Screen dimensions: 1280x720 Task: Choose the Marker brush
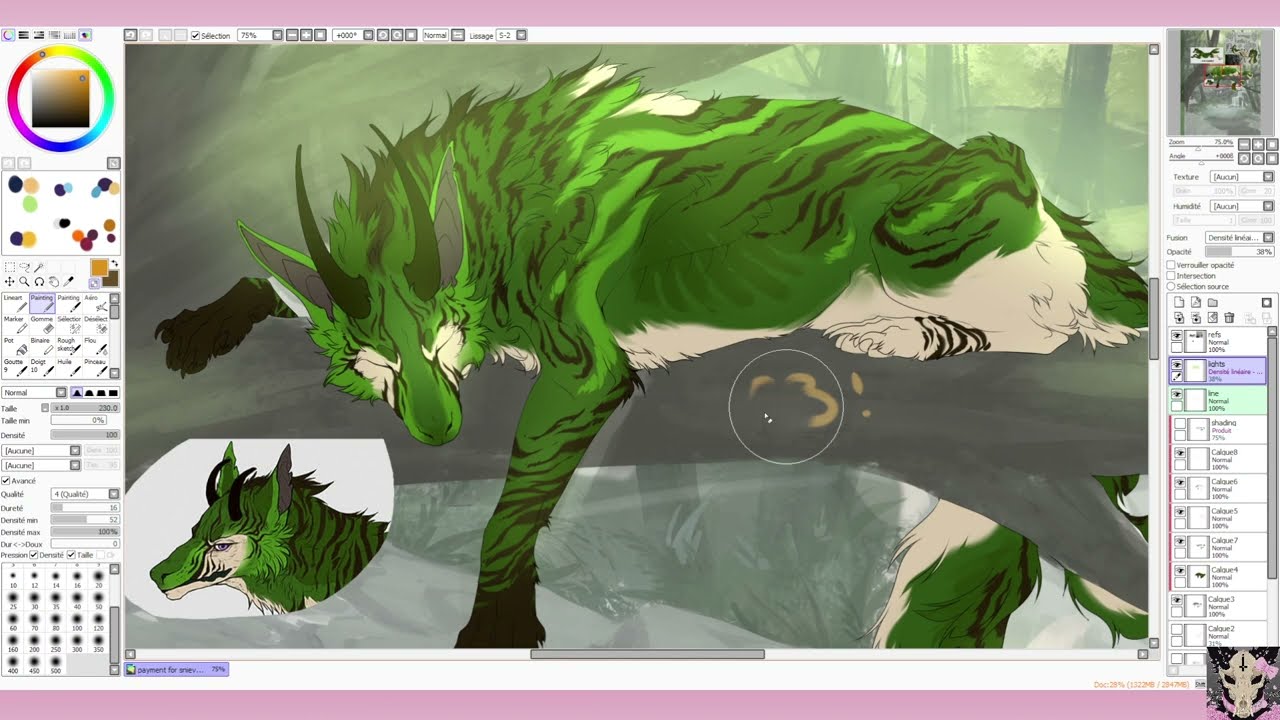[15, 325]
